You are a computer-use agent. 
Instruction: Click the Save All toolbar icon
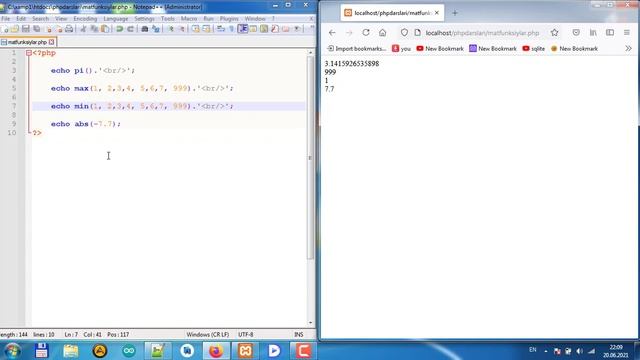point(37,29)
